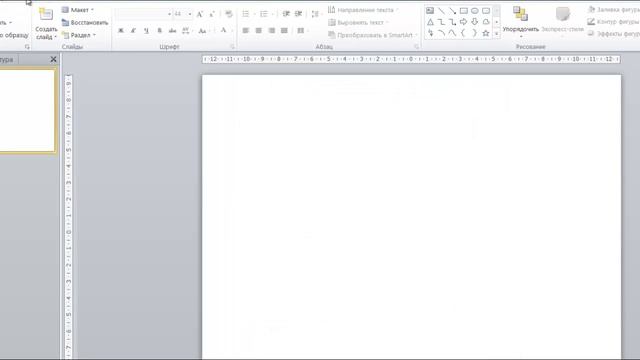Viewport: 640px width, 360px height.
Task: Click the Создать слайд button
Action: [46, 24]
